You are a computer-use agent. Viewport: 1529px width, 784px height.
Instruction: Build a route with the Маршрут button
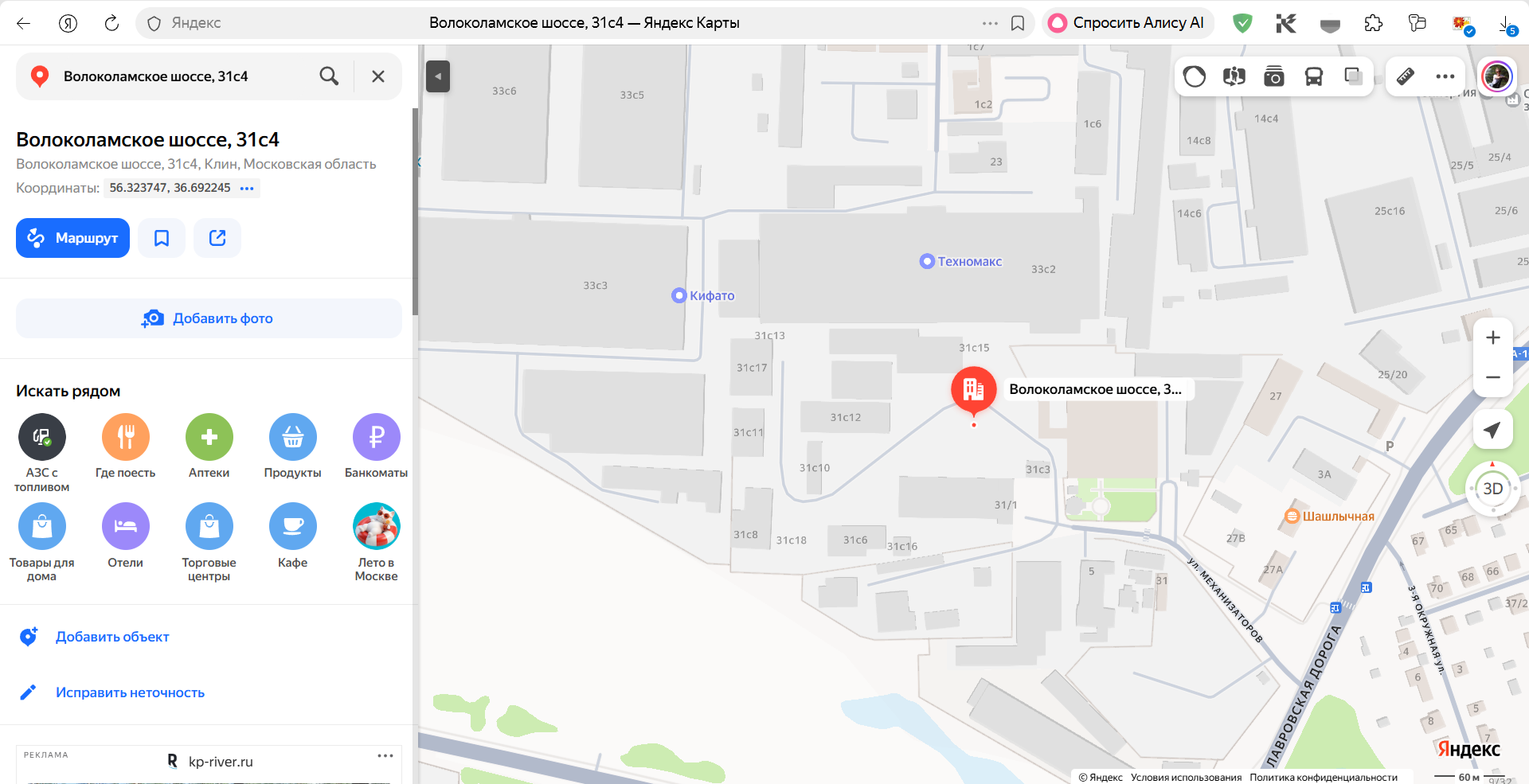pos(72,238)
